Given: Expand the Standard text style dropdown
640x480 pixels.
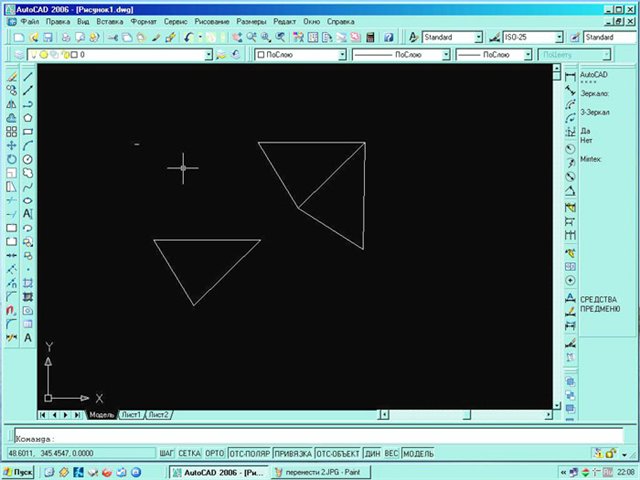Looking at the screenshot, I should 478,37.
